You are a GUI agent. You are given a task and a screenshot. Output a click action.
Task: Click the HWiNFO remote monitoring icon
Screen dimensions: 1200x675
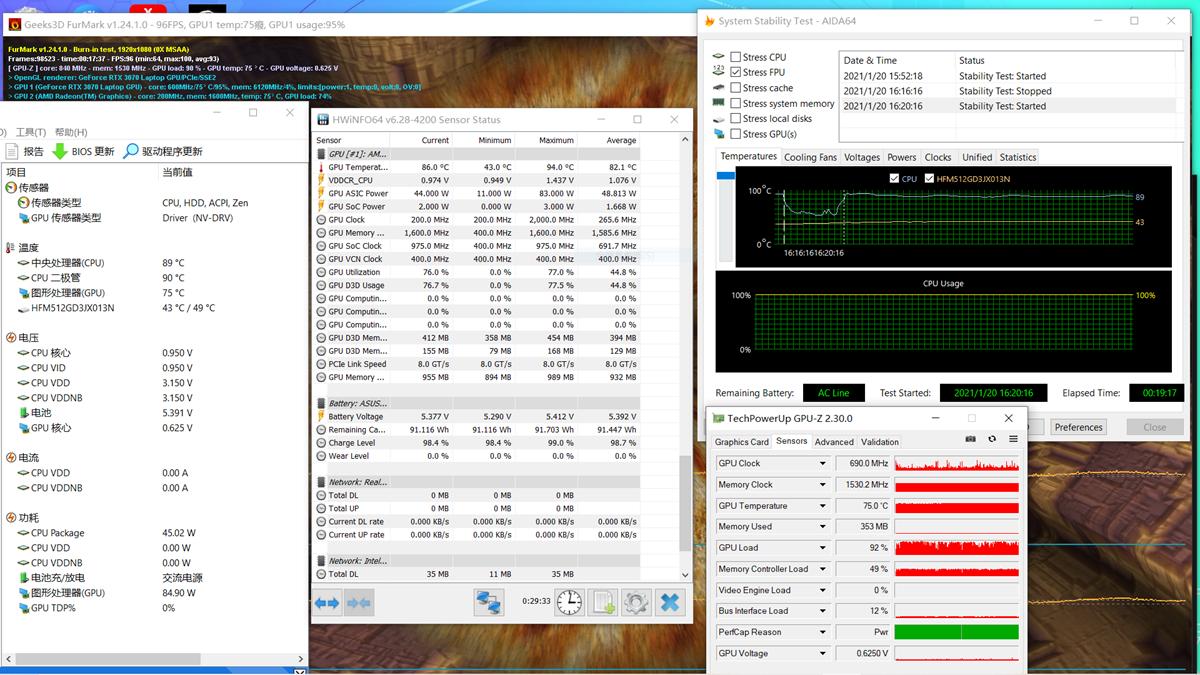coord(489,602)
